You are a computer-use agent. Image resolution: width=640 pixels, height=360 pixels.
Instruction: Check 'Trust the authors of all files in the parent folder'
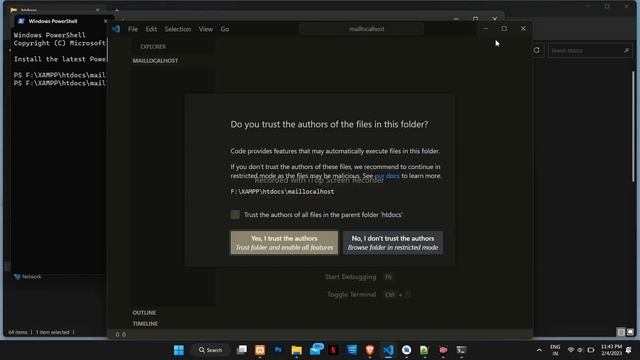(x=235, y=215)
